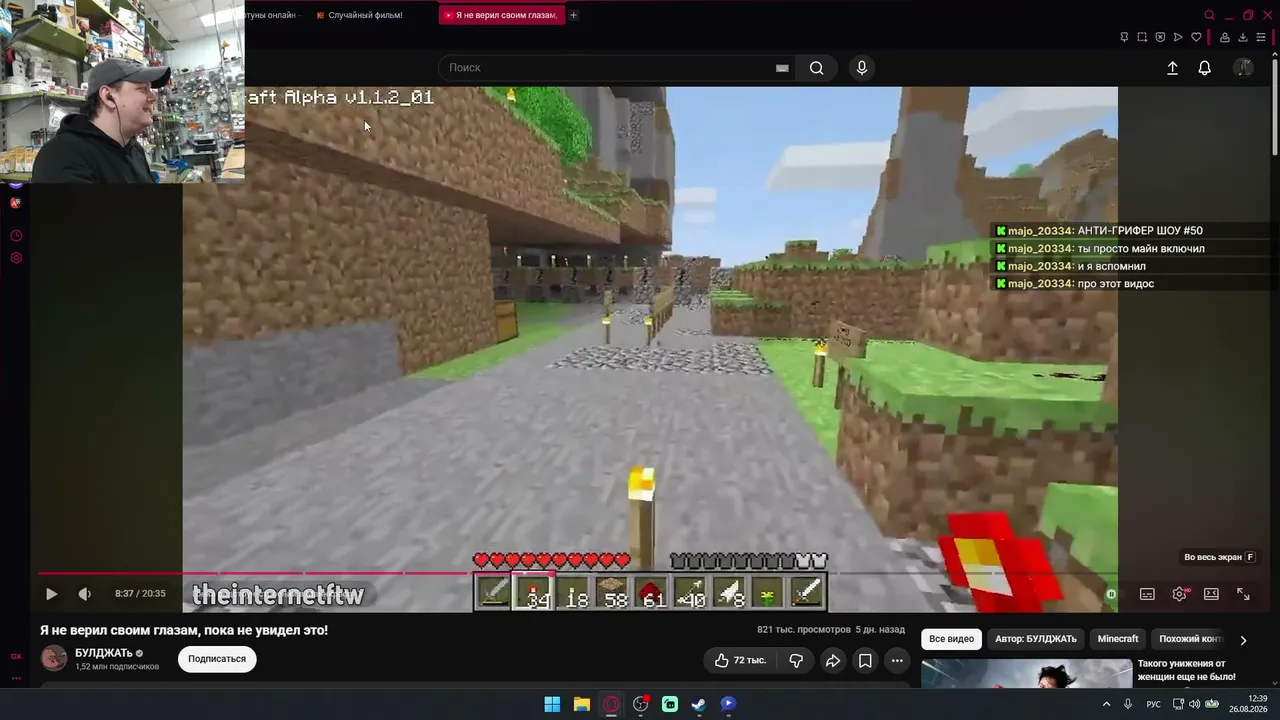The image size is (1280, 720).
Task: Take a snapshot with browser toolbar
Action: (1142, 37)
